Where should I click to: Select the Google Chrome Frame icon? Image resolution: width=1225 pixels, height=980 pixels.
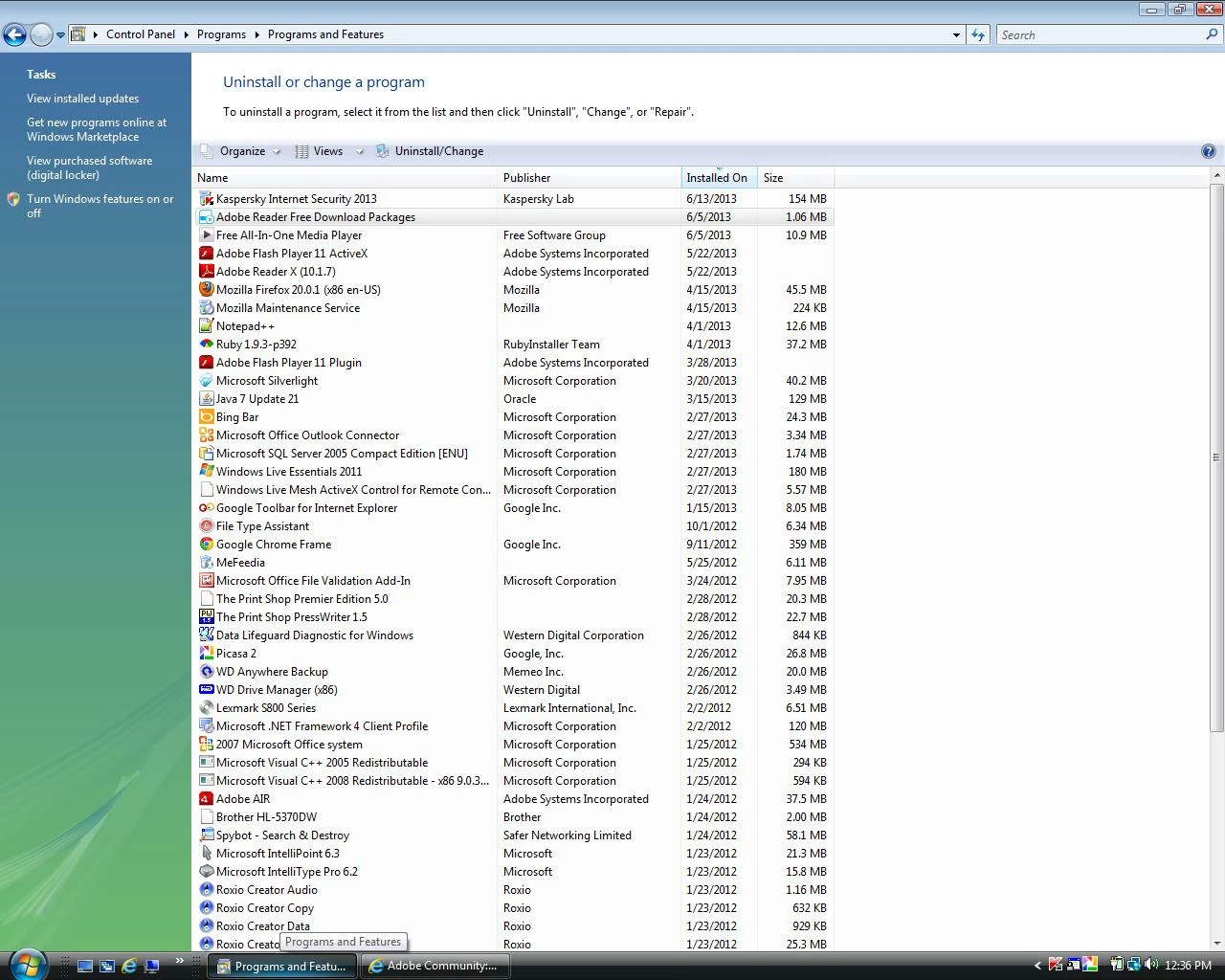click(x=206, y=545)
